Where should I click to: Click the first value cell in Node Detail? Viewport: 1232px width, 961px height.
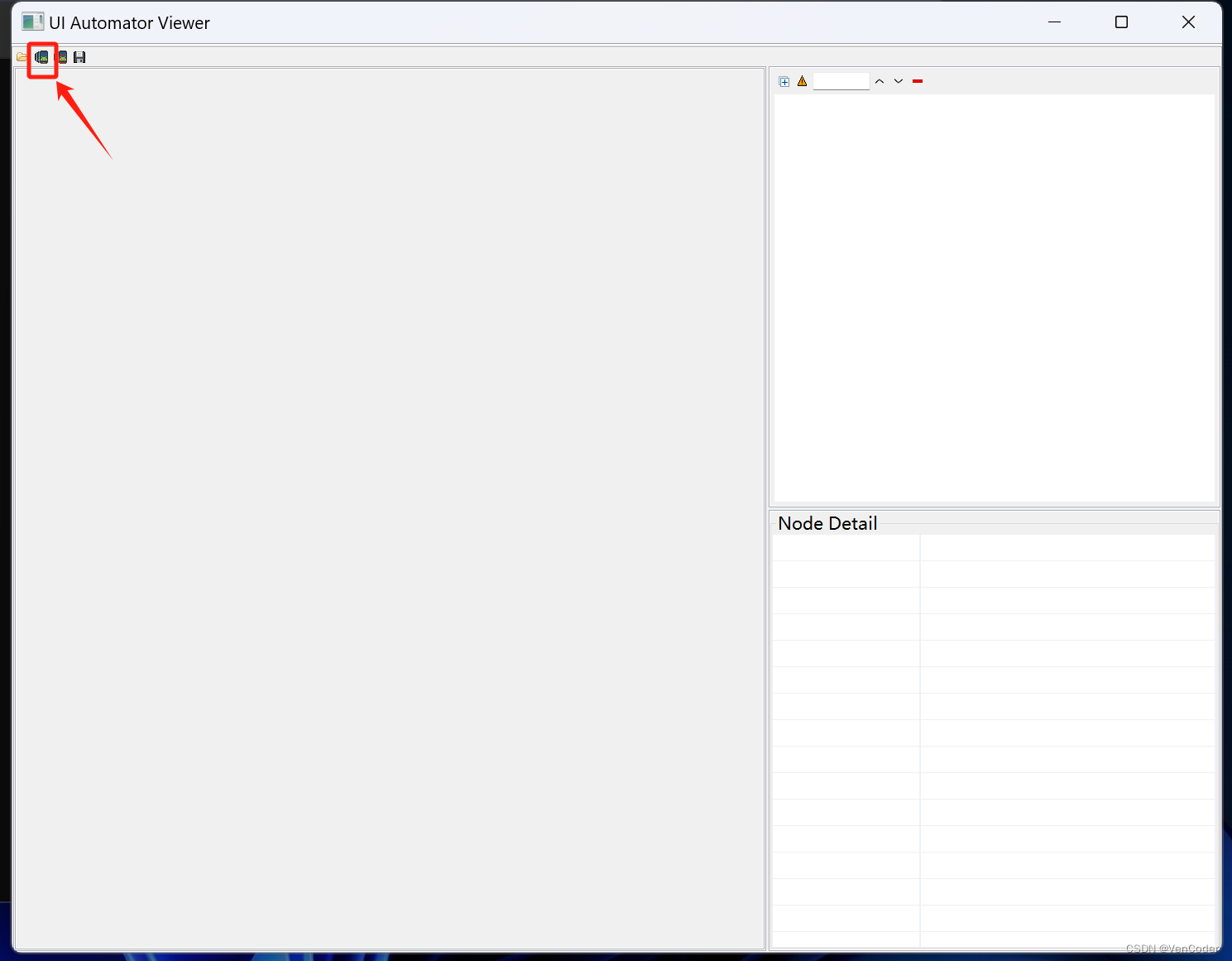coord(1067,548)
